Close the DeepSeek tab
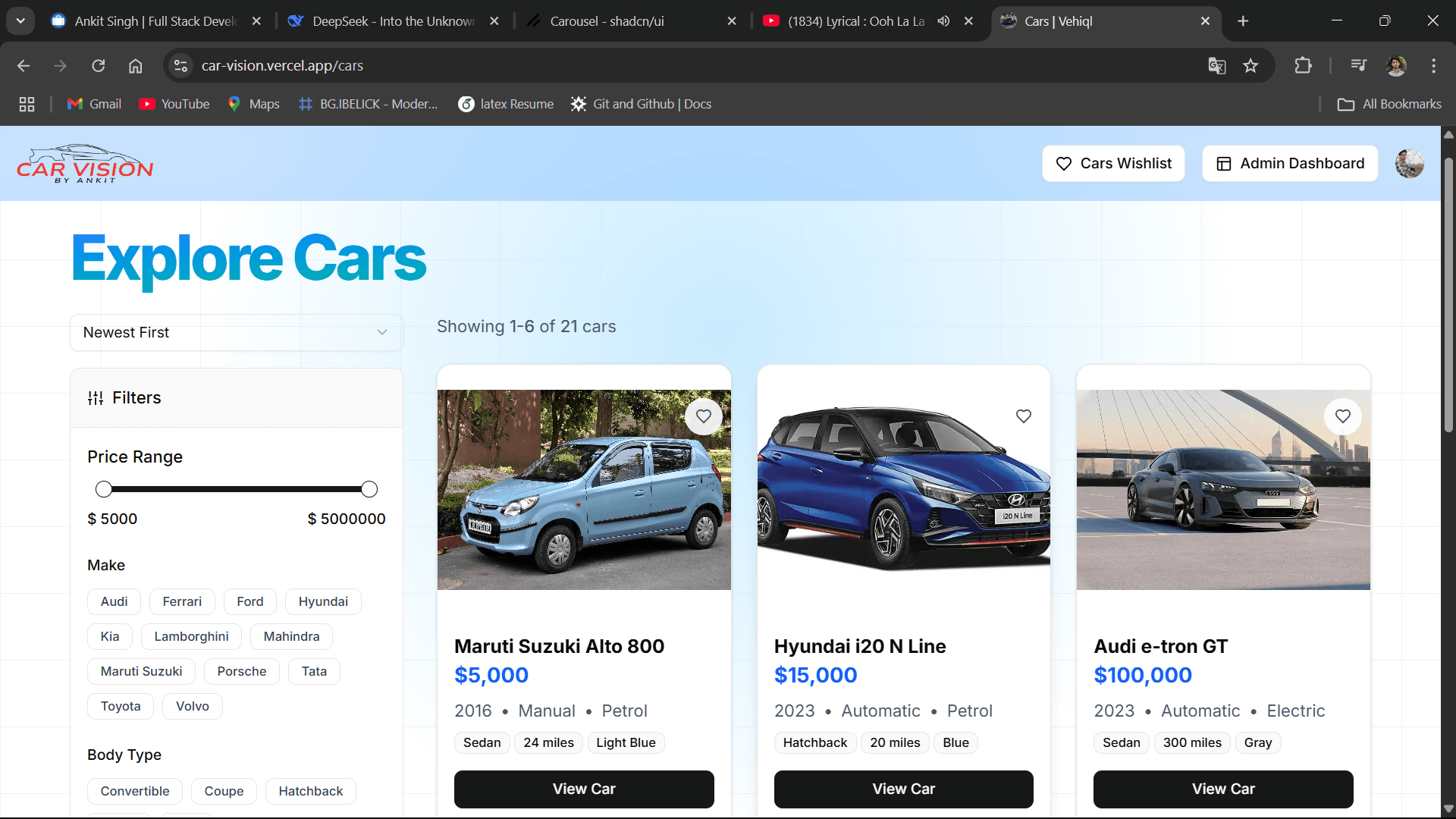 [x=494, y=21]
